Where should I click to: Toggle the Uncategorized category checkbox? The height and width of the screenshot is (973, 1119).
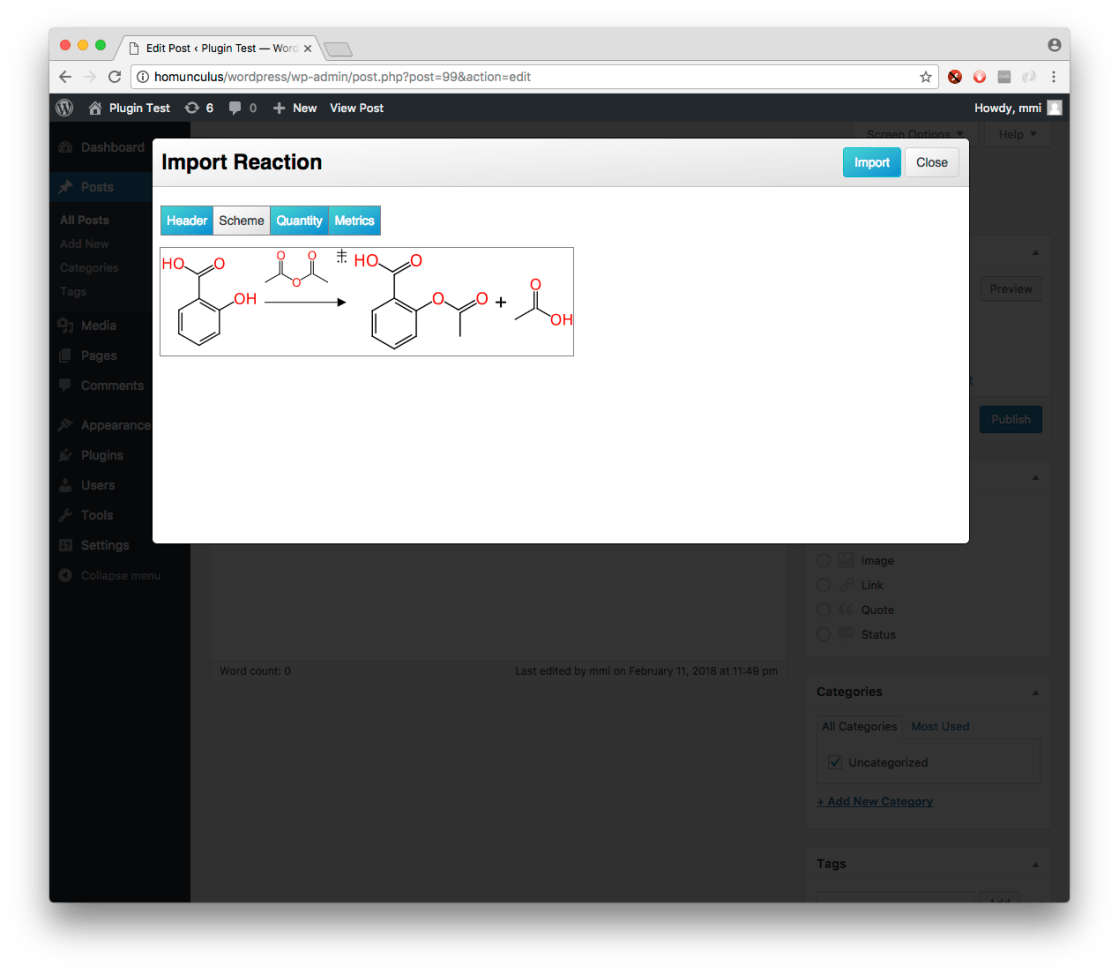pyautogui.click(x=835, y=762)
